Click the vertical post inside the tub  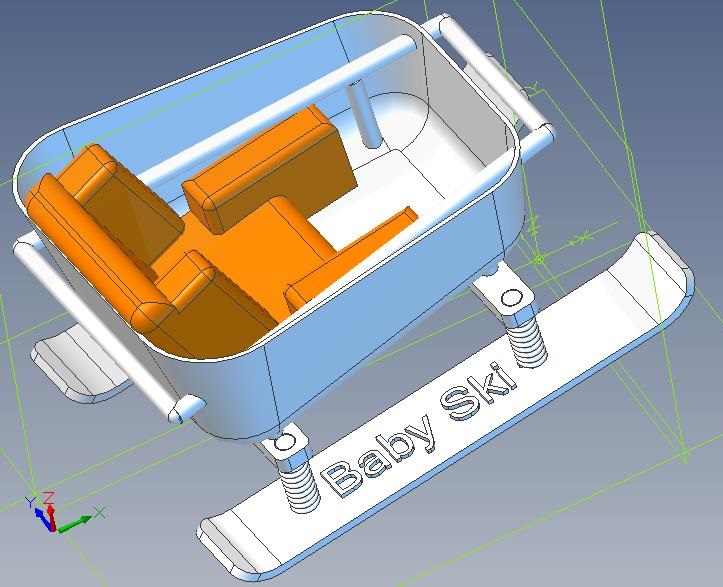(x=364, y=112)
